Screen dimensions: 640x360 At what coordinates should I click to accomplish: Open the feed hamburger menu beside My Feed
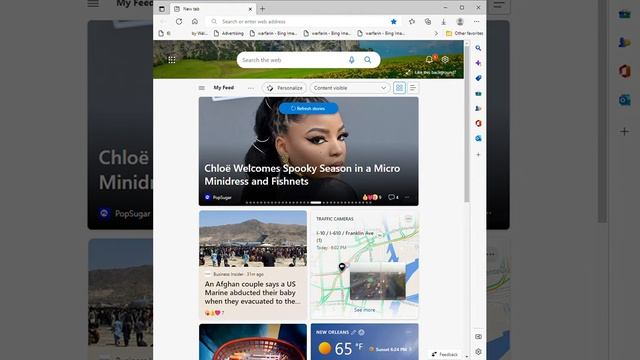[x=202, y=88]
